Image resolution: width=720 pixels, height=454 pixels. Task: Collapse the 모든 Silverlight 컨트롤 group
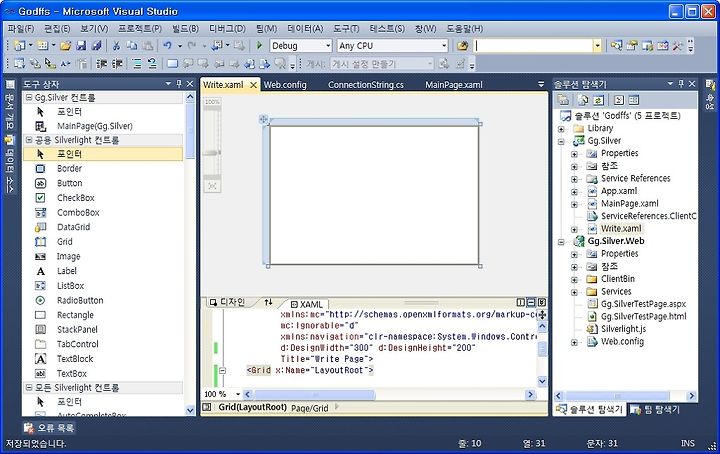tap(29, 387)
